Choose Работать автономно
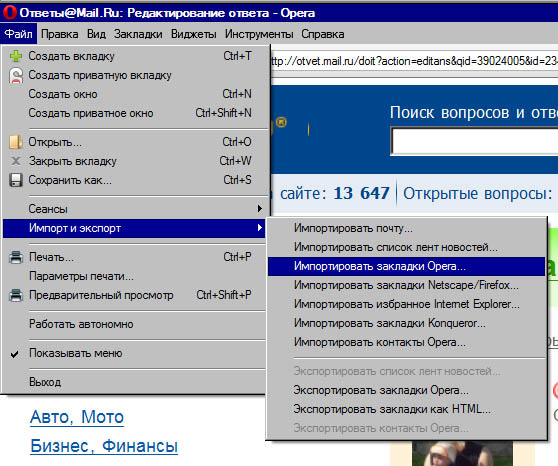The height and width of the screenshot is (466, 558). 134,324
